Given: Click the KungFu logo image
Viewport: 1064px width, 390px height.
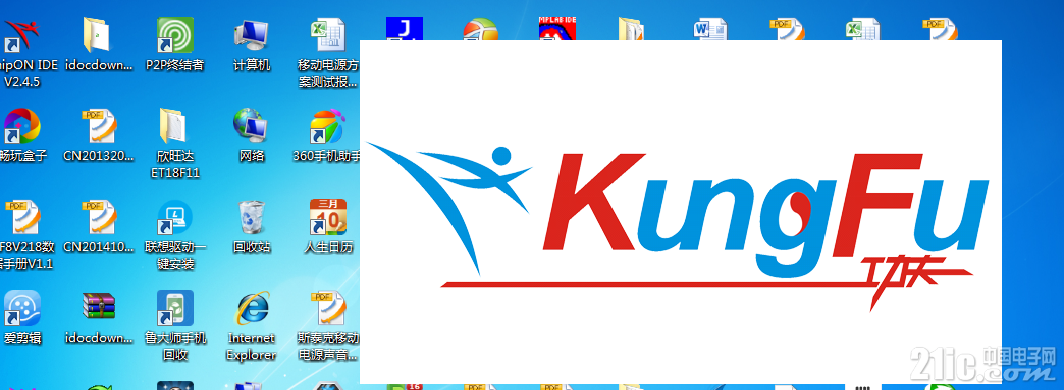Looking at the screenshot, I should [x=680, y=212].
